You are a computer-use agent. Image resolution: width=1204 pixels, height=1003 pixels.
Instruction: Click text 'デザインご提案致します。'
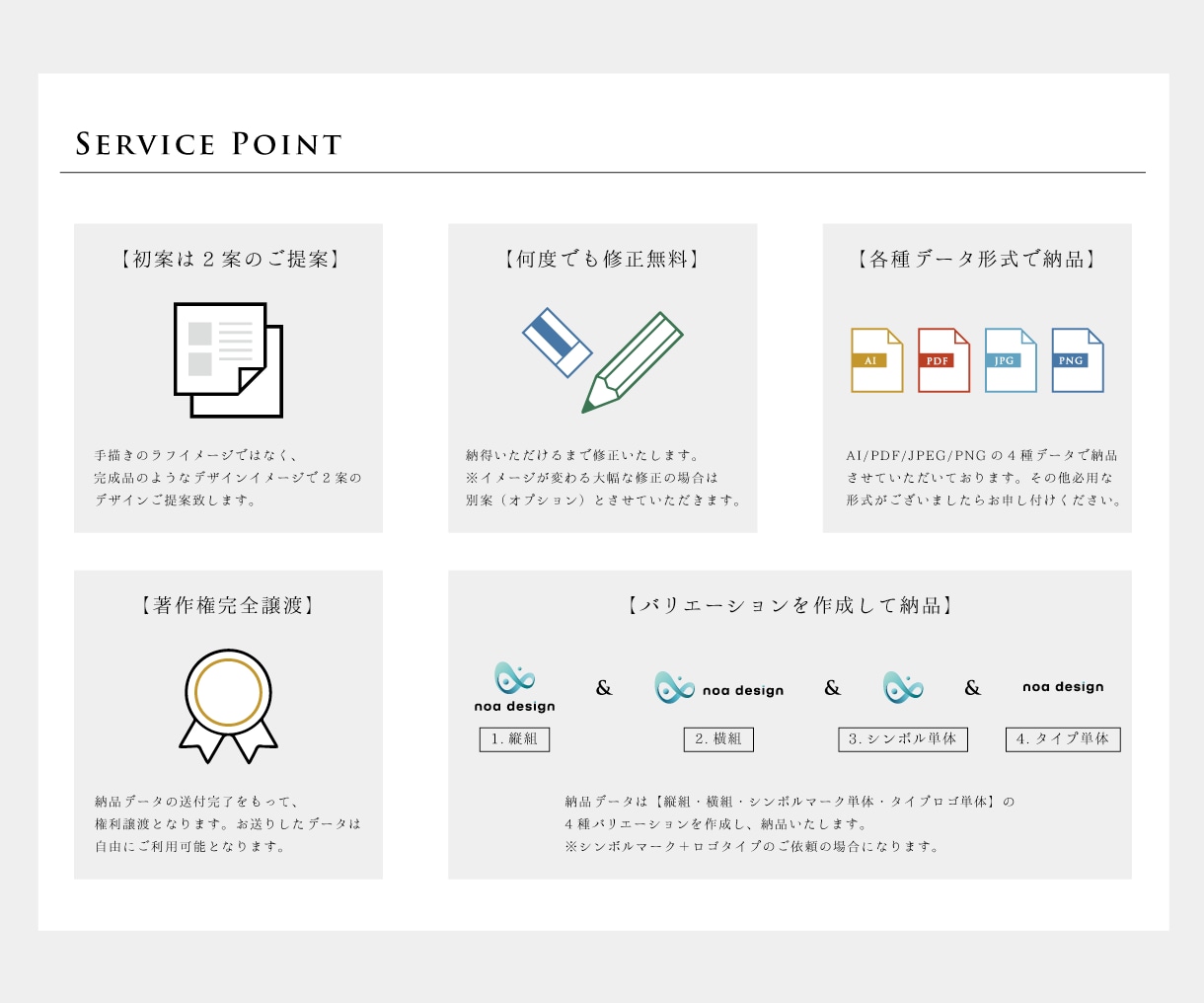tap(177, 501)
